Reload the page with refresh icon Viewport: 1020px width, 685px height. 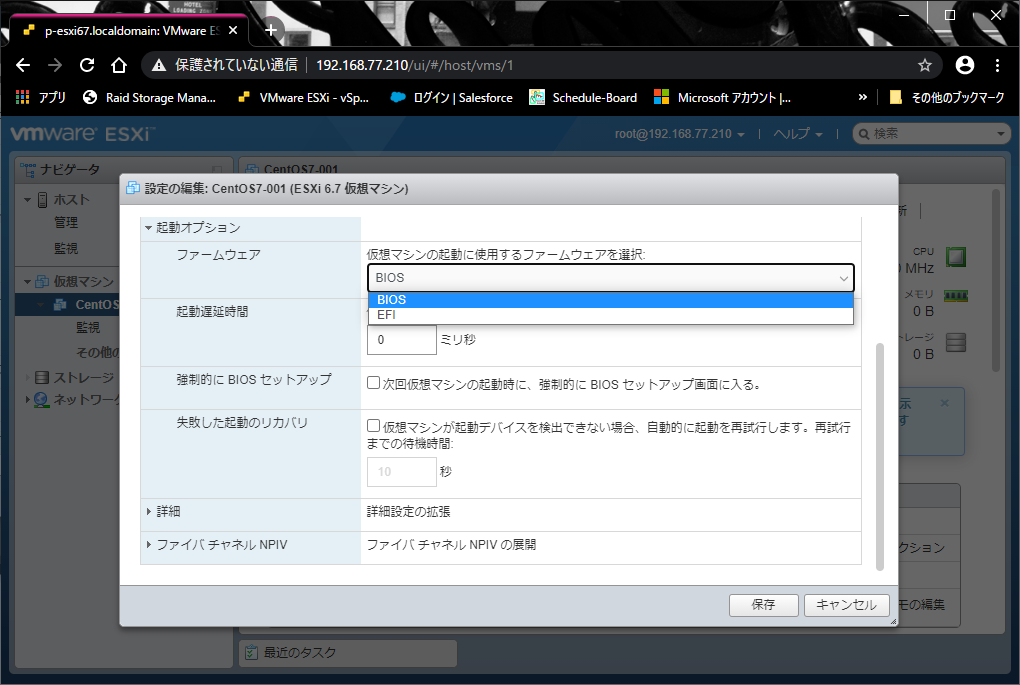87,65
